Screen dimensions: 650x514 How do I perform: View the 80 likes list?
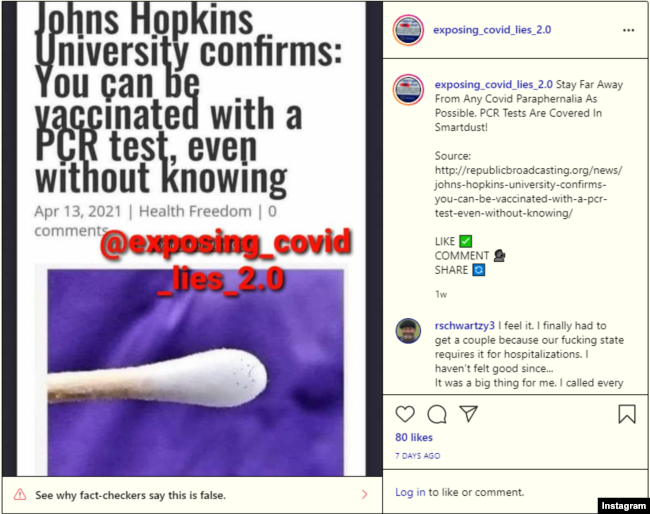(x=414, y=437)
